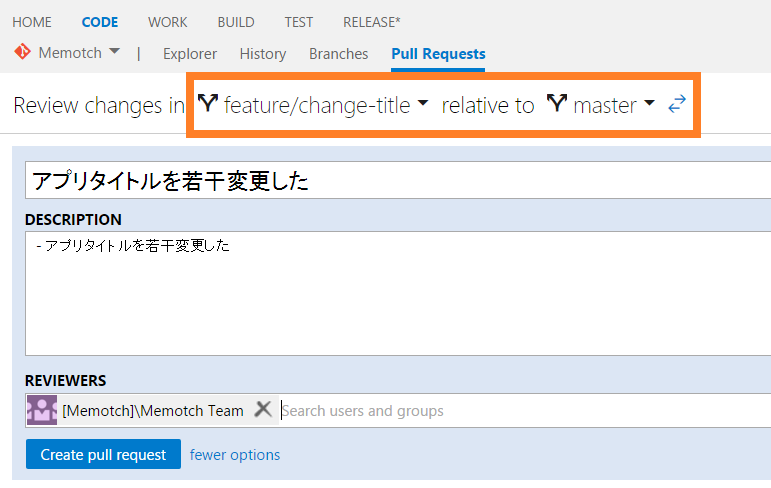Remove Memotch Team reviewer
This screenshot has height=488, width=771.
click(263, 409)
